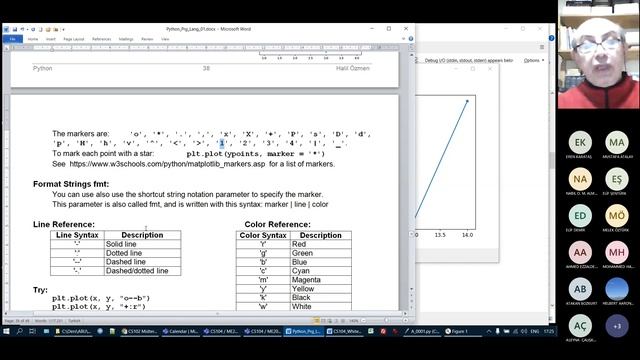
Task: Click the word count in Word status bar
Action: pyautogui.click(x=49, y=321)
